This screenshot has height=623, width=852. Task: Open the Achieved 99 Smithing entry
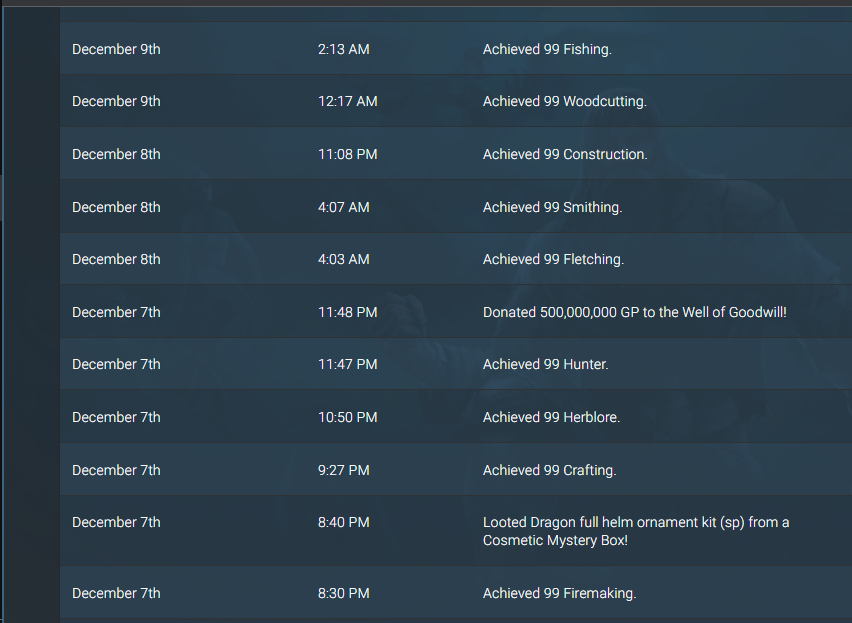tap(456, 206)
